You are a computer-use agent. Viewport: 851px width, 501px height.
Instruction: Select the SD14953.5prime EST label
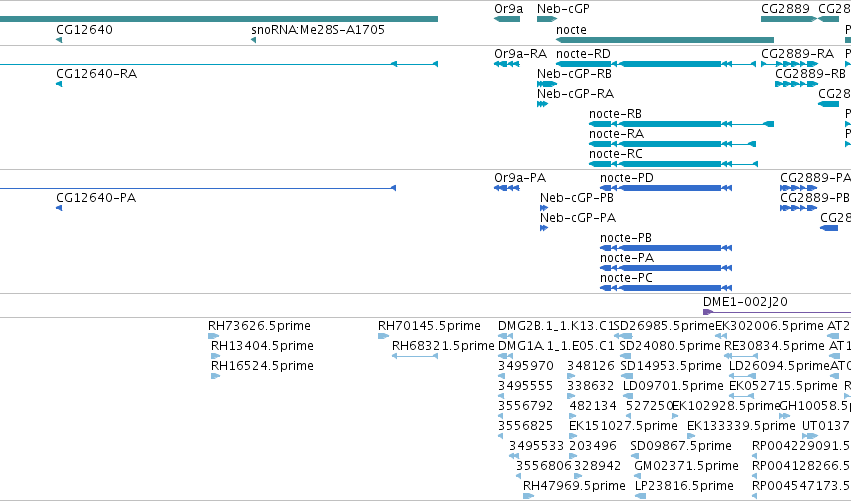pos(671,366)
